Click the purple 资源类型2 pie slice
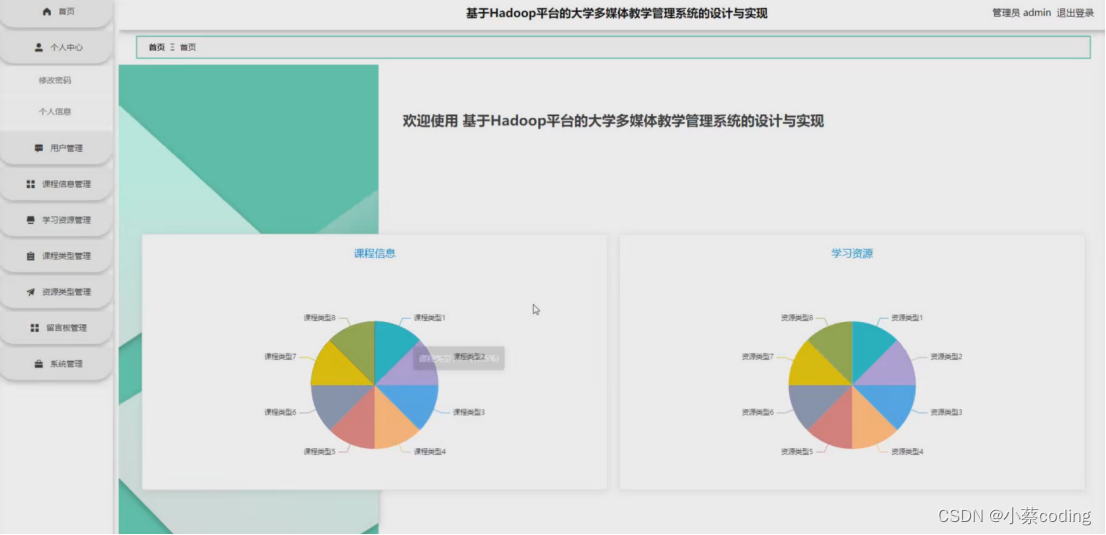1106x535 pixels. pos(892,368)
